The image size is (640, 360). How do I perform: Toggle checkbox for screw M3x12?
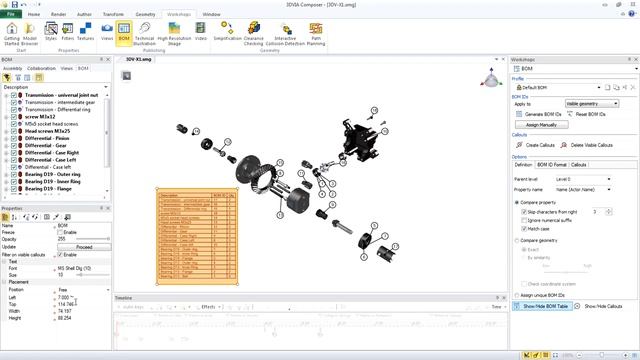tap(13, 117)
